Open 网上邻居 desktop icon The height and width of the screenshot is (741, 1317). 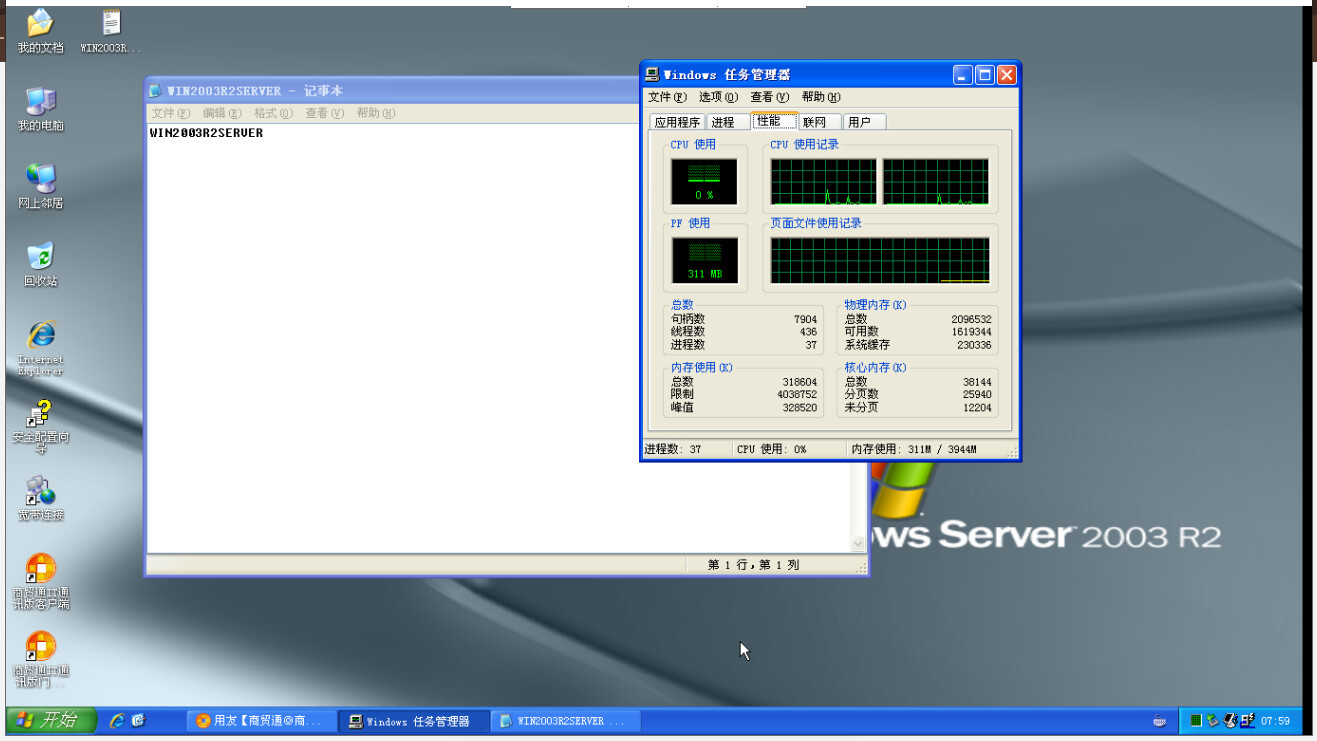(40, 180)
